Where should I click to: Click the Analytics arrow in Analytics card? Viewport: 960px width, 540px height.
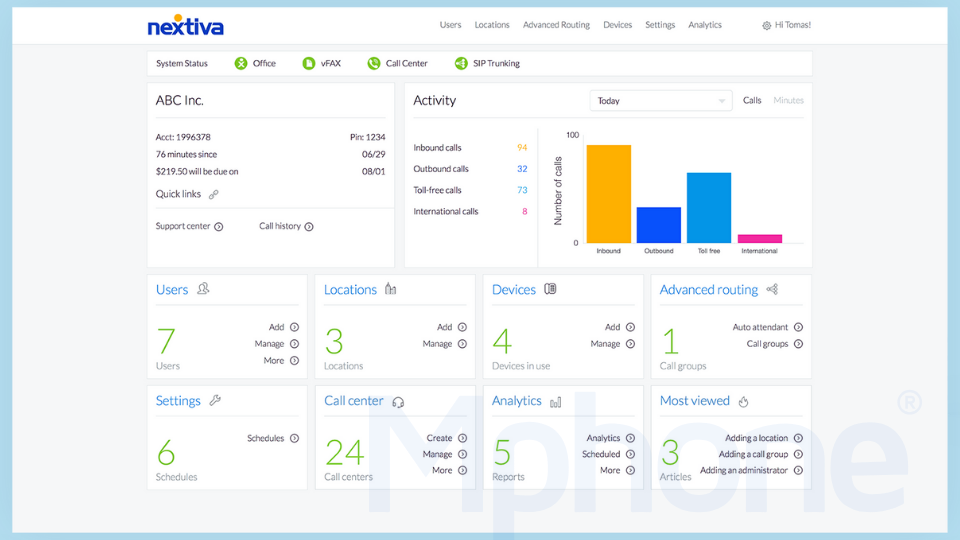point(631,438)
